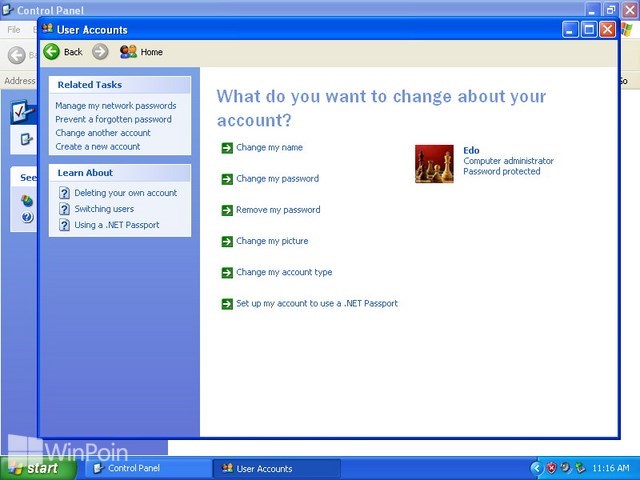Close the Control Panel window
Image resolution: width=640 pixels, height=480 pixels.
(630, 10)
